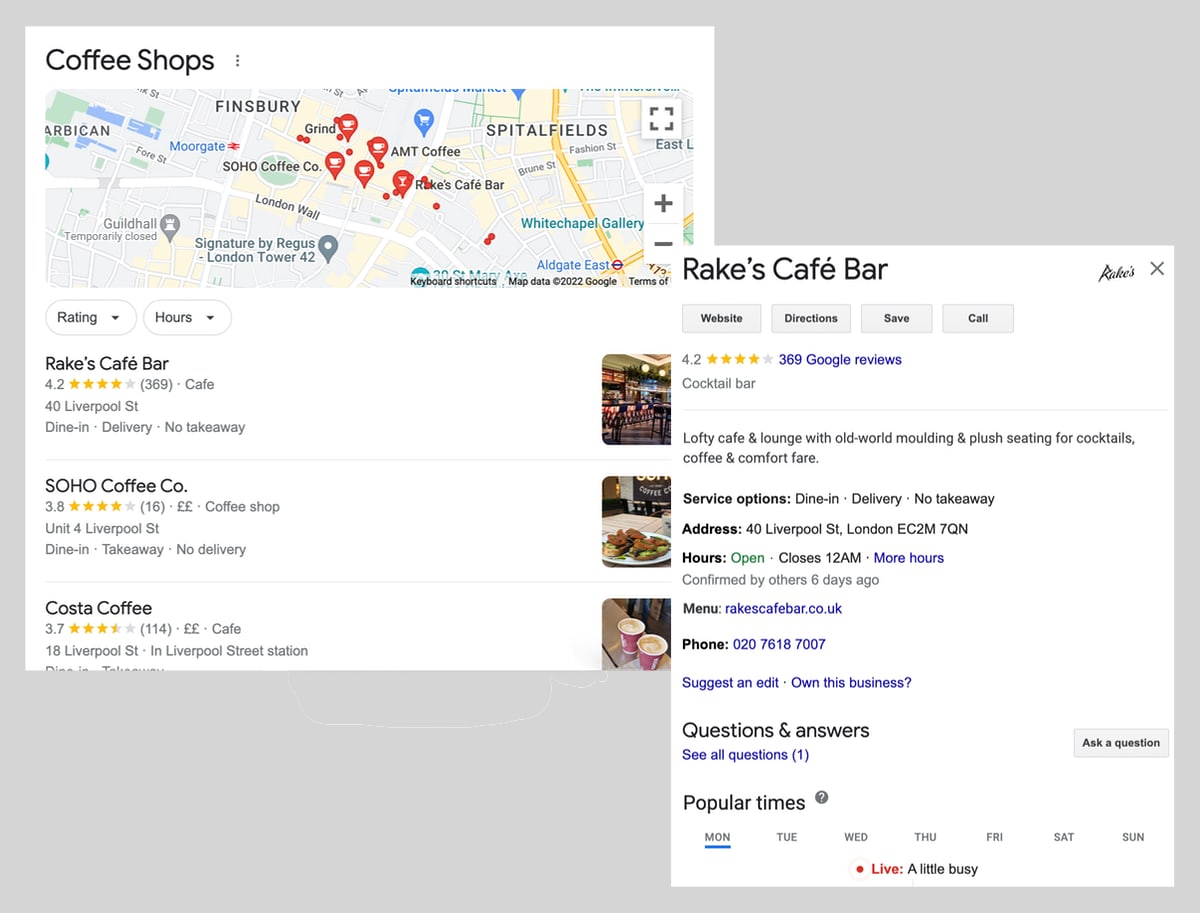
Task: Select the SUN popular times tab
Action: pos(1133,837)
